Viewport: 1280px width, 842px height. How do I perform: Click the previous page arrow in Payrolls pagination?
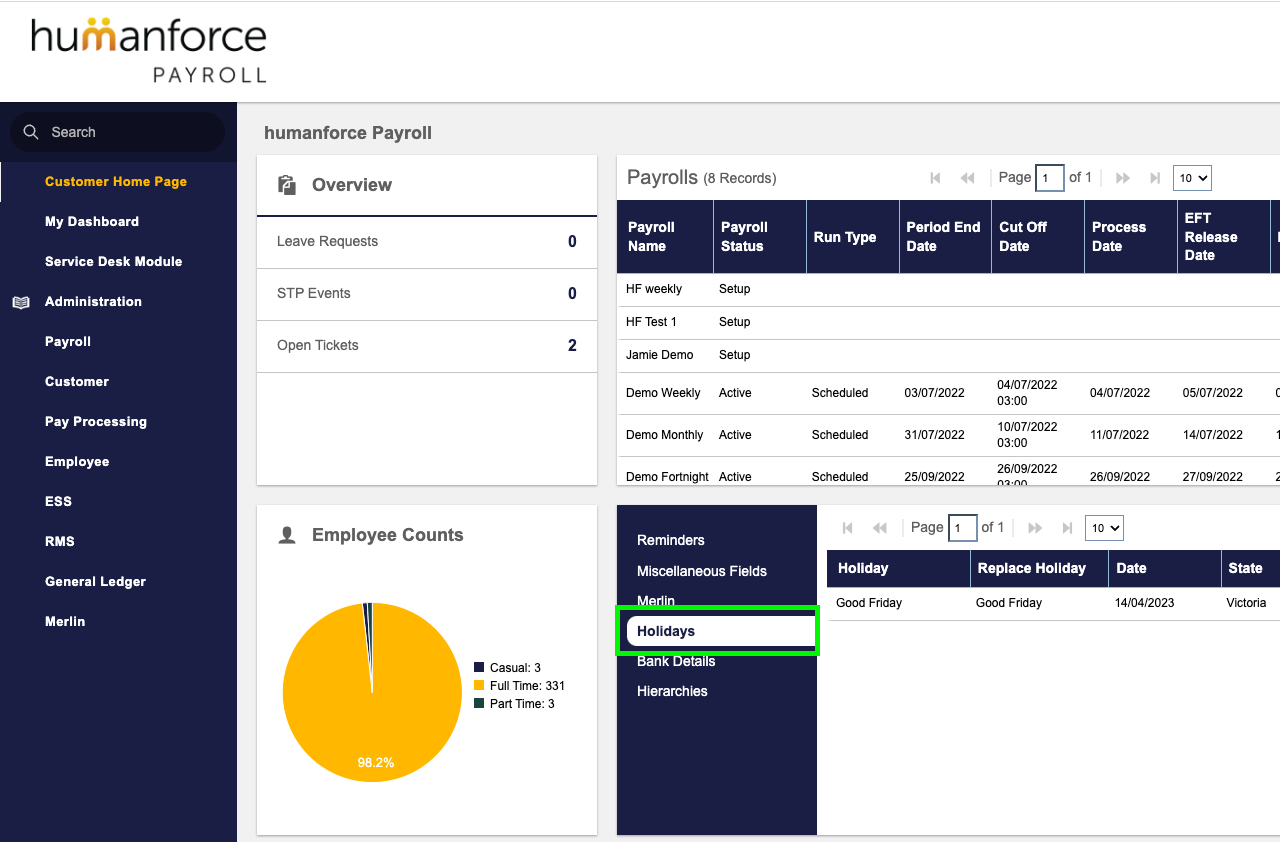[967, 177]
